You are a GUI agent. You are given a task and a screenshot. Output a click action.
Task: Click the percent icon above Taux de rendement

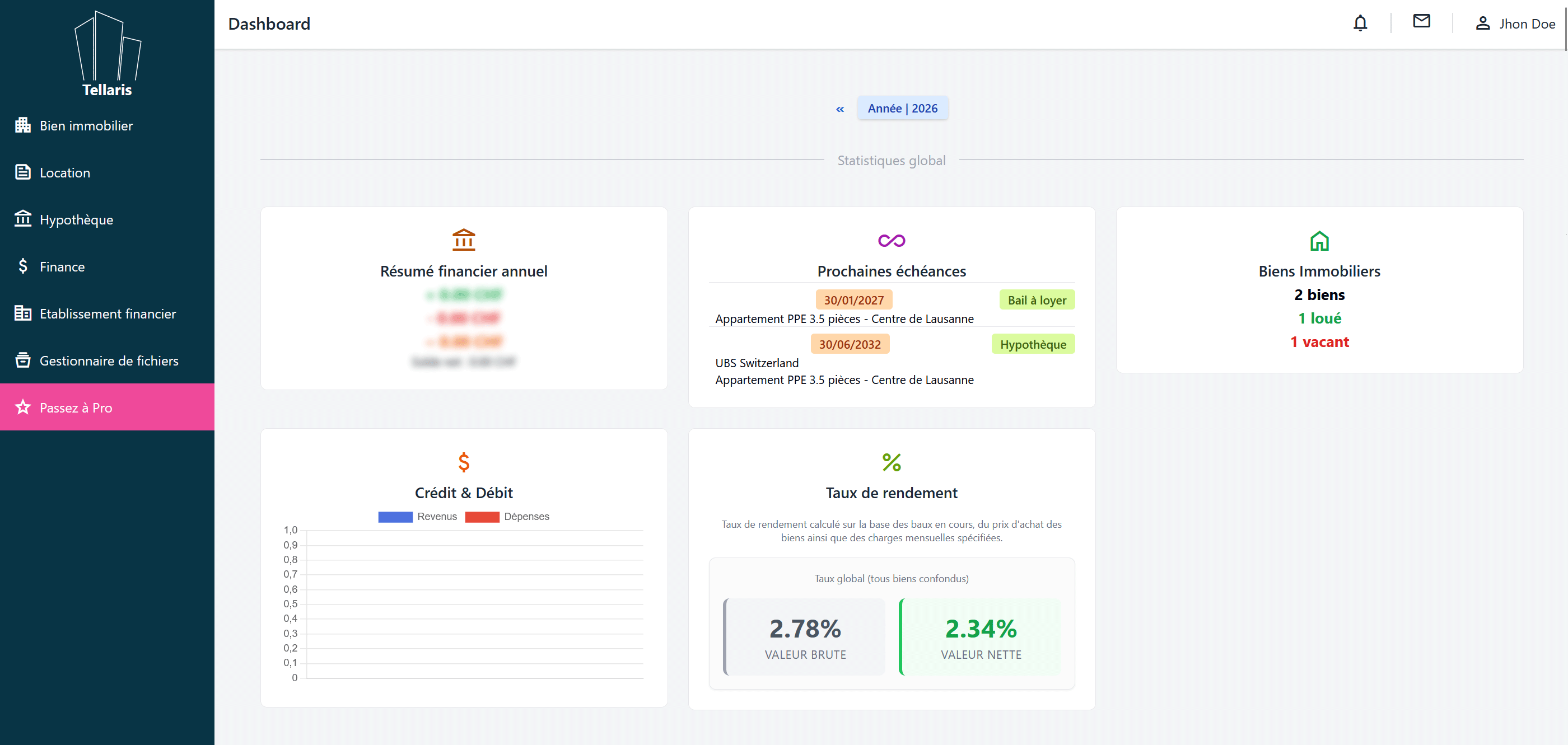pos(891,462)
